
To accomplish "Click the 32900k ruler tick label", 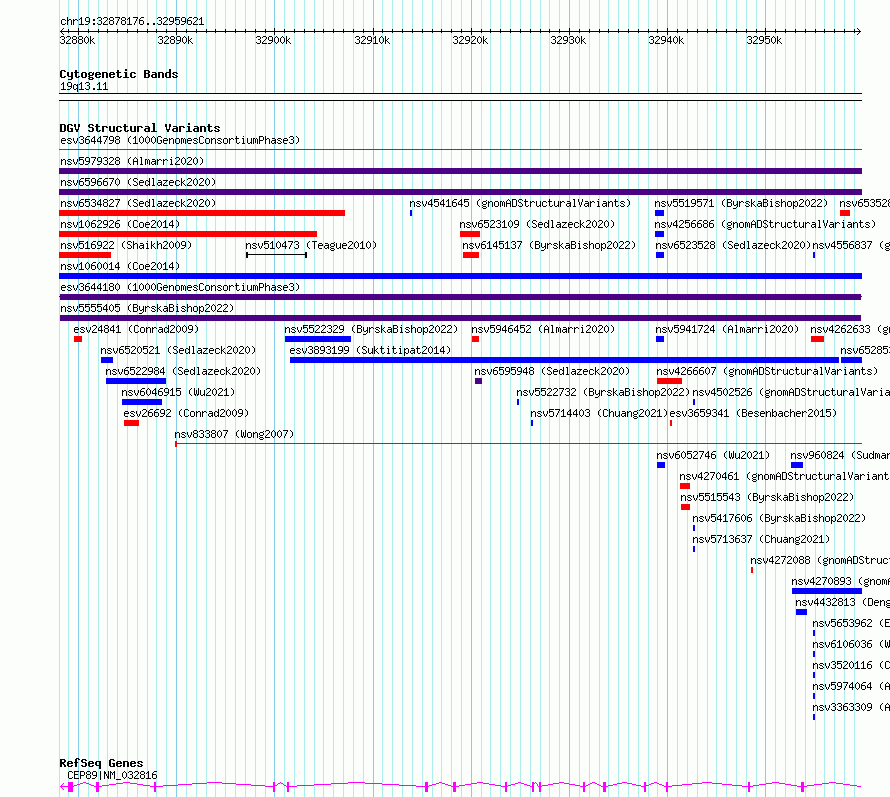I will click(273, 40).
